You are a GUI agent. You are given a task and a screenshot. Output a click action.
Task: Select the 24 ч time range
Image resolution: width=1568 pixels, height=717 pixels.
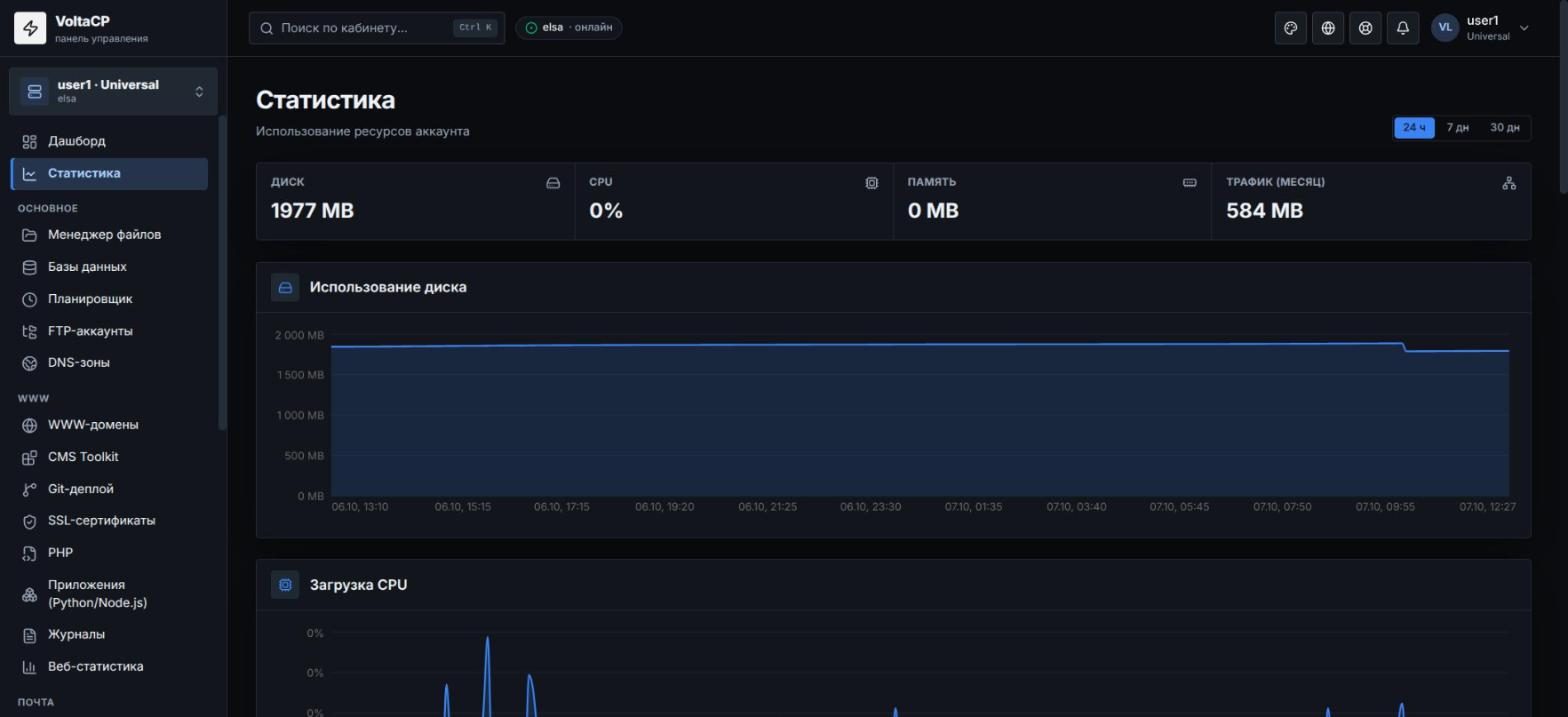click(1414, 128)
